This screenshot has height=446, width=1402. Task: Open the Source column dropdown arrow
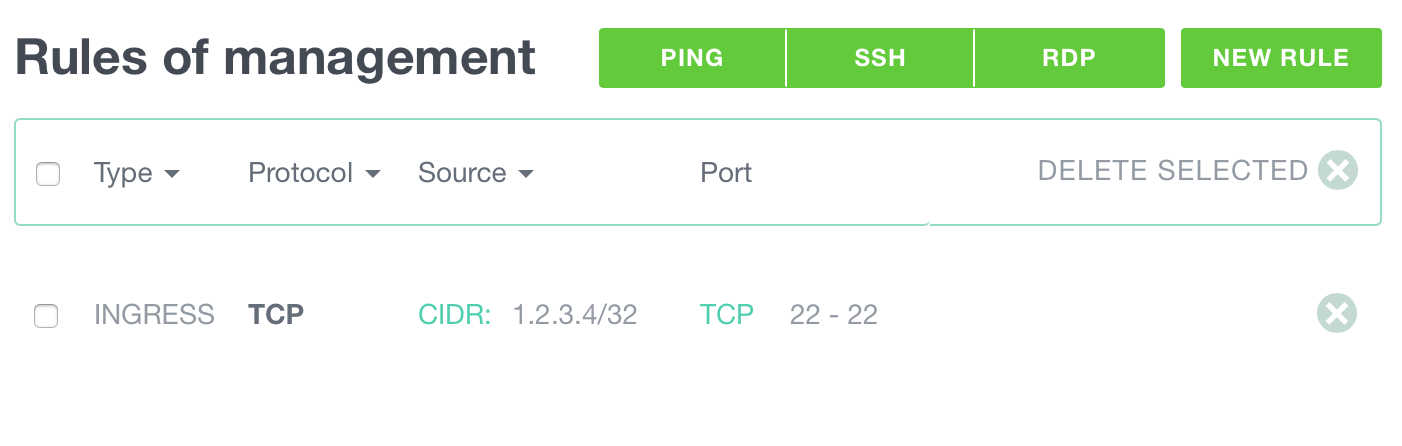525,174
